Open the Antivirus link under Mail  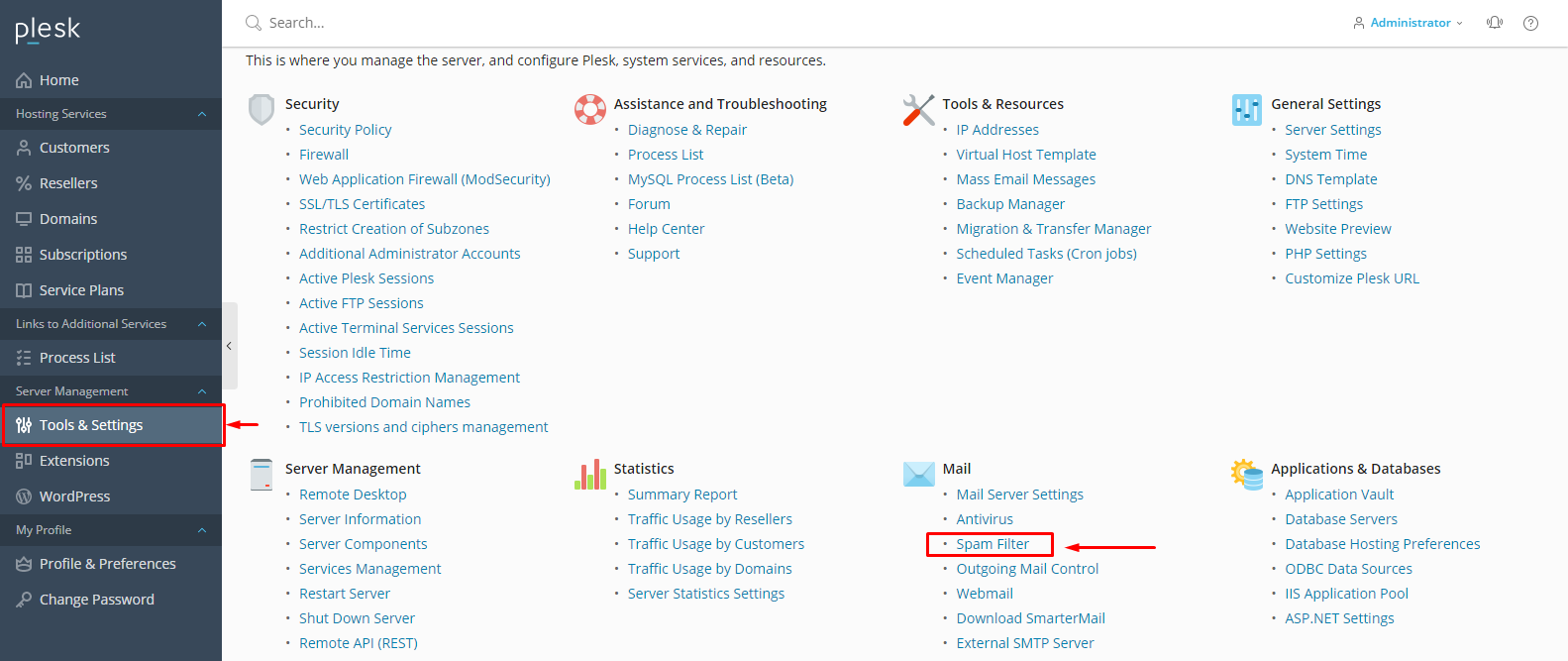pos(985,519)
